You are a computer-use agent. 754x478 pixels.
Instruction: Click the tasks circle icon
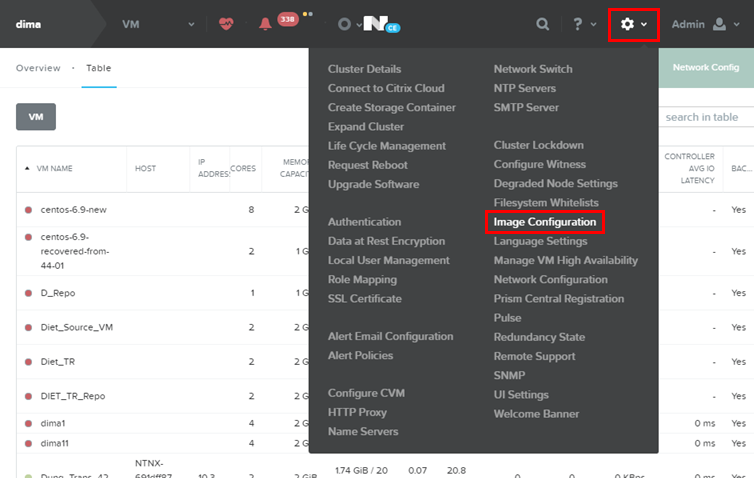(x=345, y=24)
